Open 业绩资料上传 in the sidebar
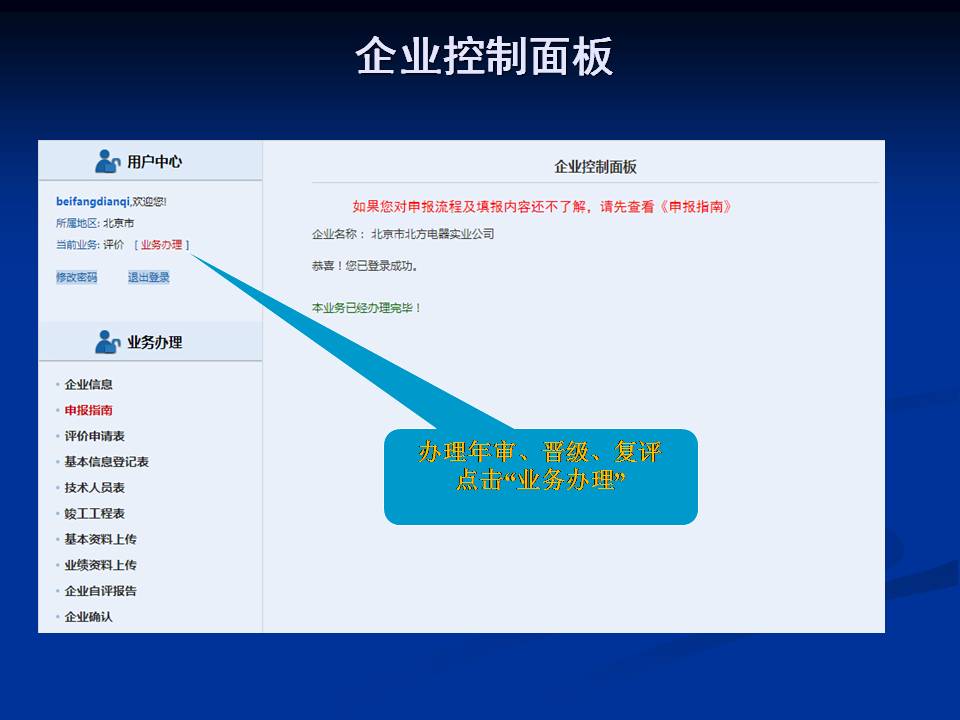The height and width of the screenshot is (720, 960). (100, 564)
